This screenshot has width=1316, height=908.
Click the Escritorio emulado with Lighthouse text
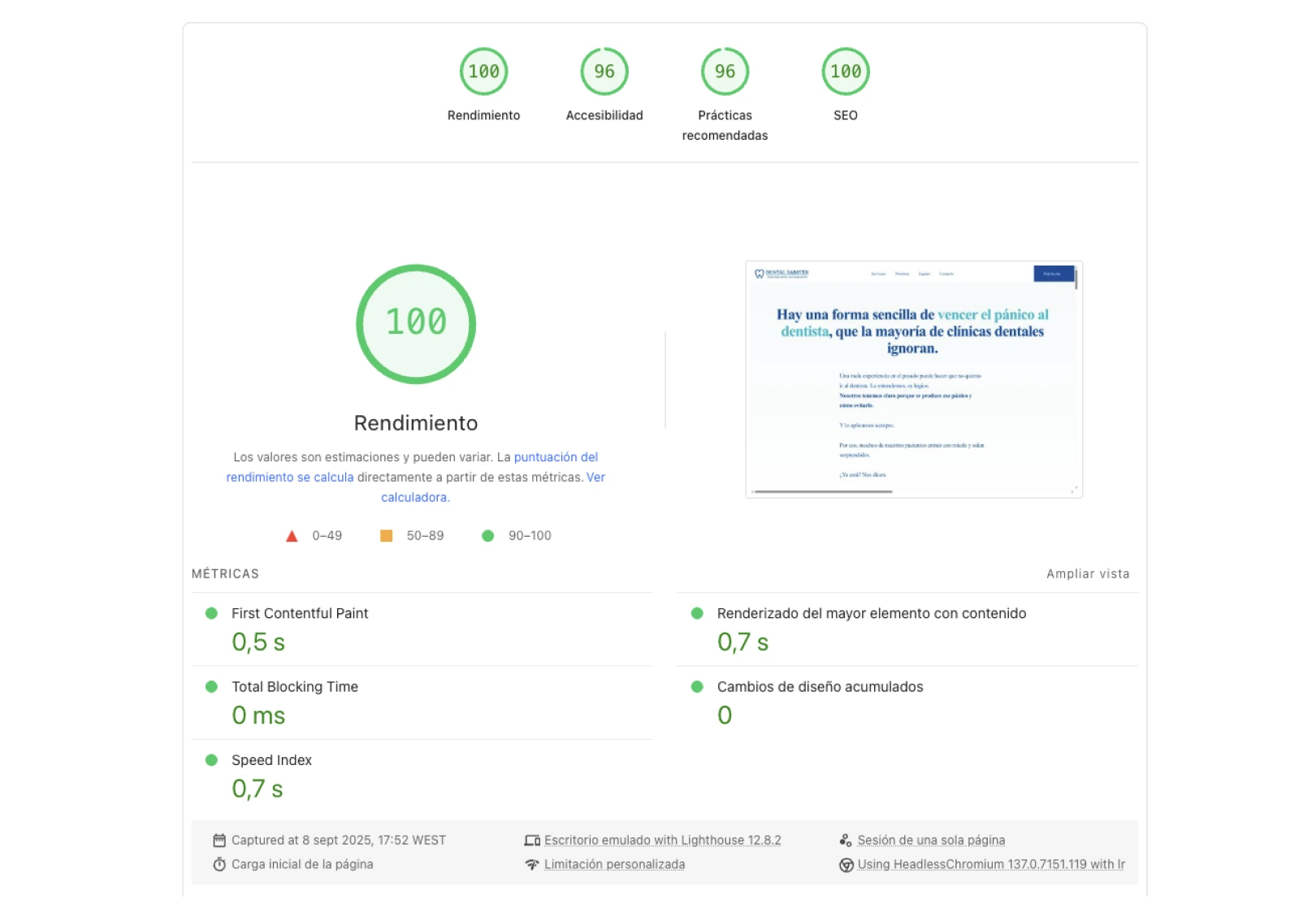tap(662, 841)
